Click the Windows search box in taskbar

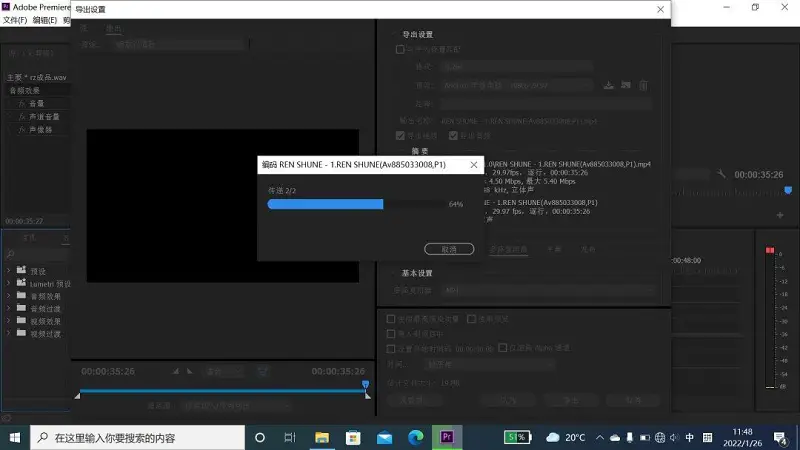(x=138, y=438)
